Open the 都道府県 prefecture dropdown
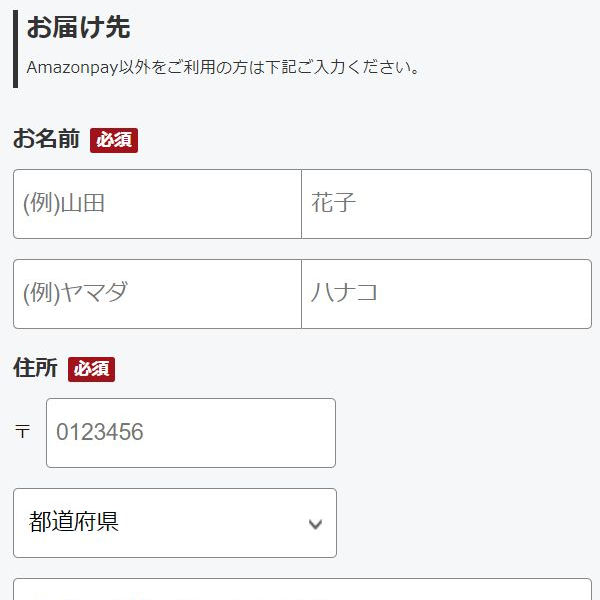This screenshot has width=600, height=600. point(175,523)
